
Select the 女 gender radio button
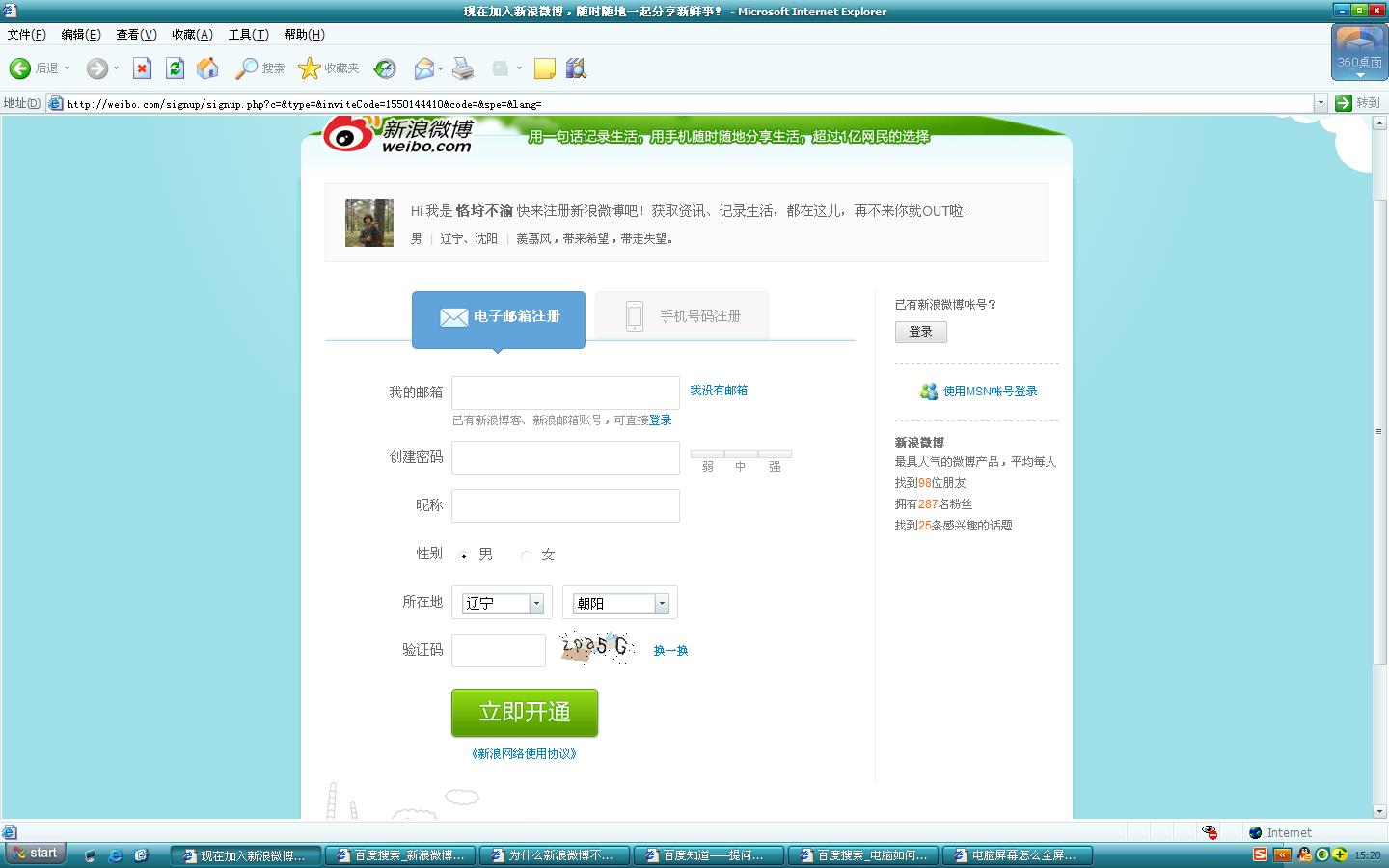pos(527,556)
